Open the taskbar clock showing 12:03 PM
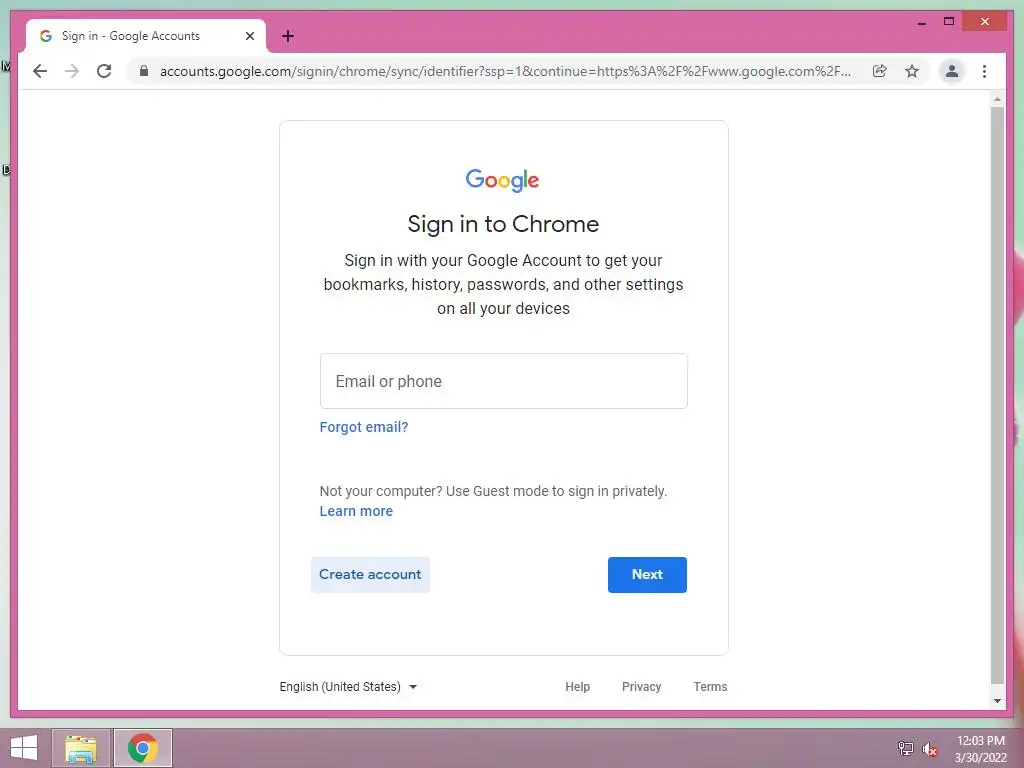Image resolution: width=1024 pixels, height=768 pixels. (x=980, y=749)
